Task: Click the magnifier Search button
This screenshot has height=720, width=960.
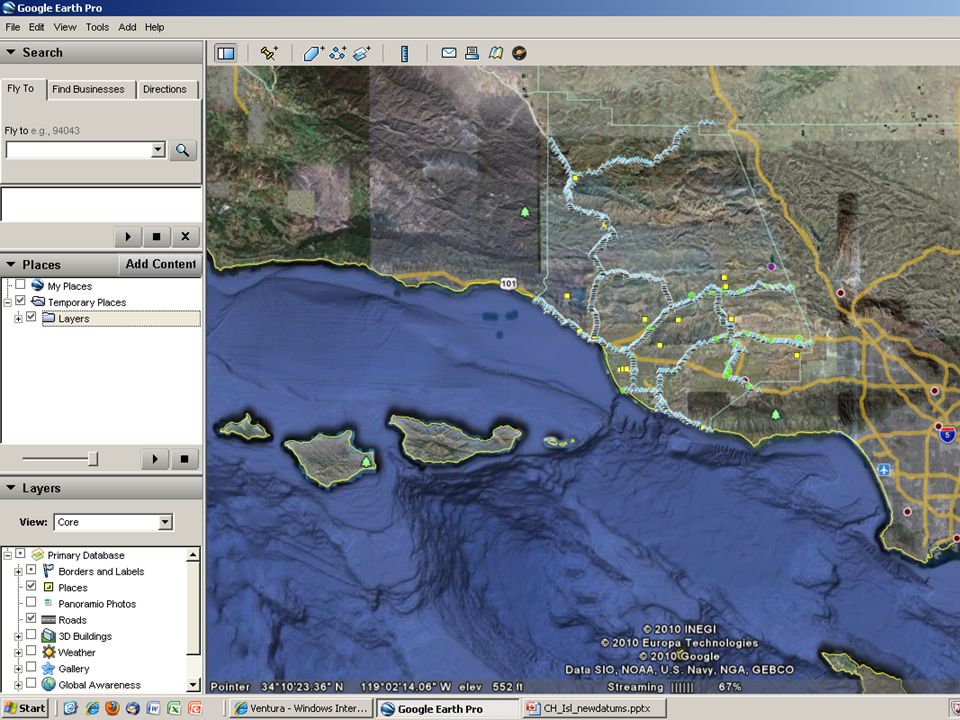Action: (x=182, y=150)
